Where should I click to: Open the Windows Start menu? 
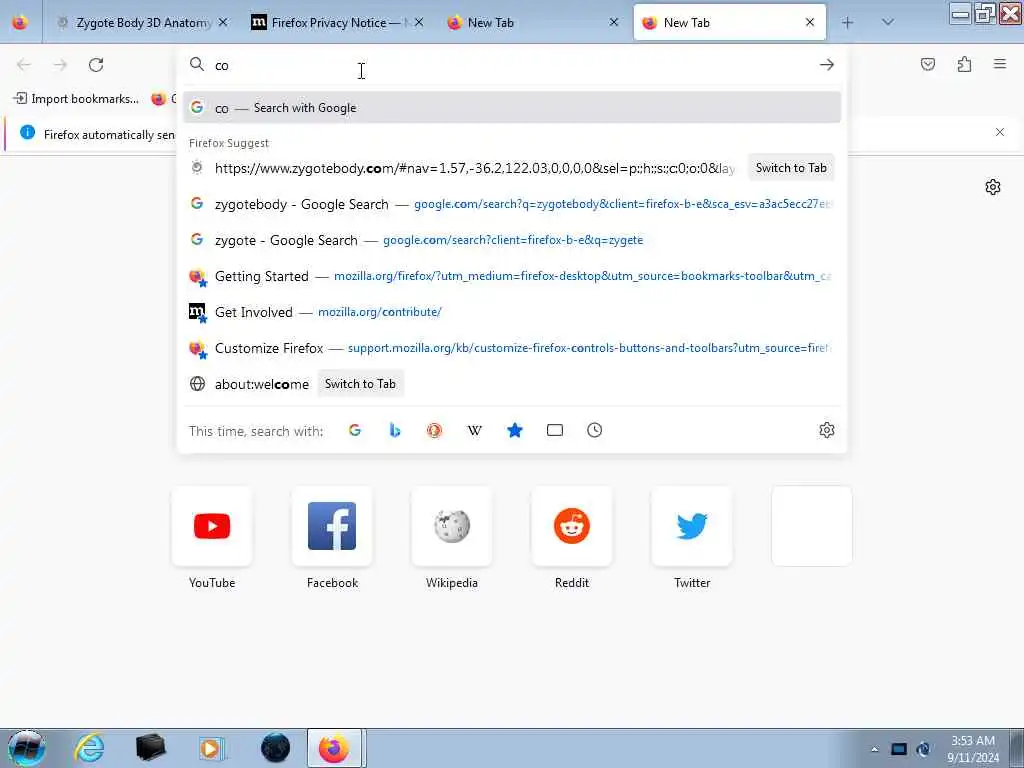pos(26,748)
